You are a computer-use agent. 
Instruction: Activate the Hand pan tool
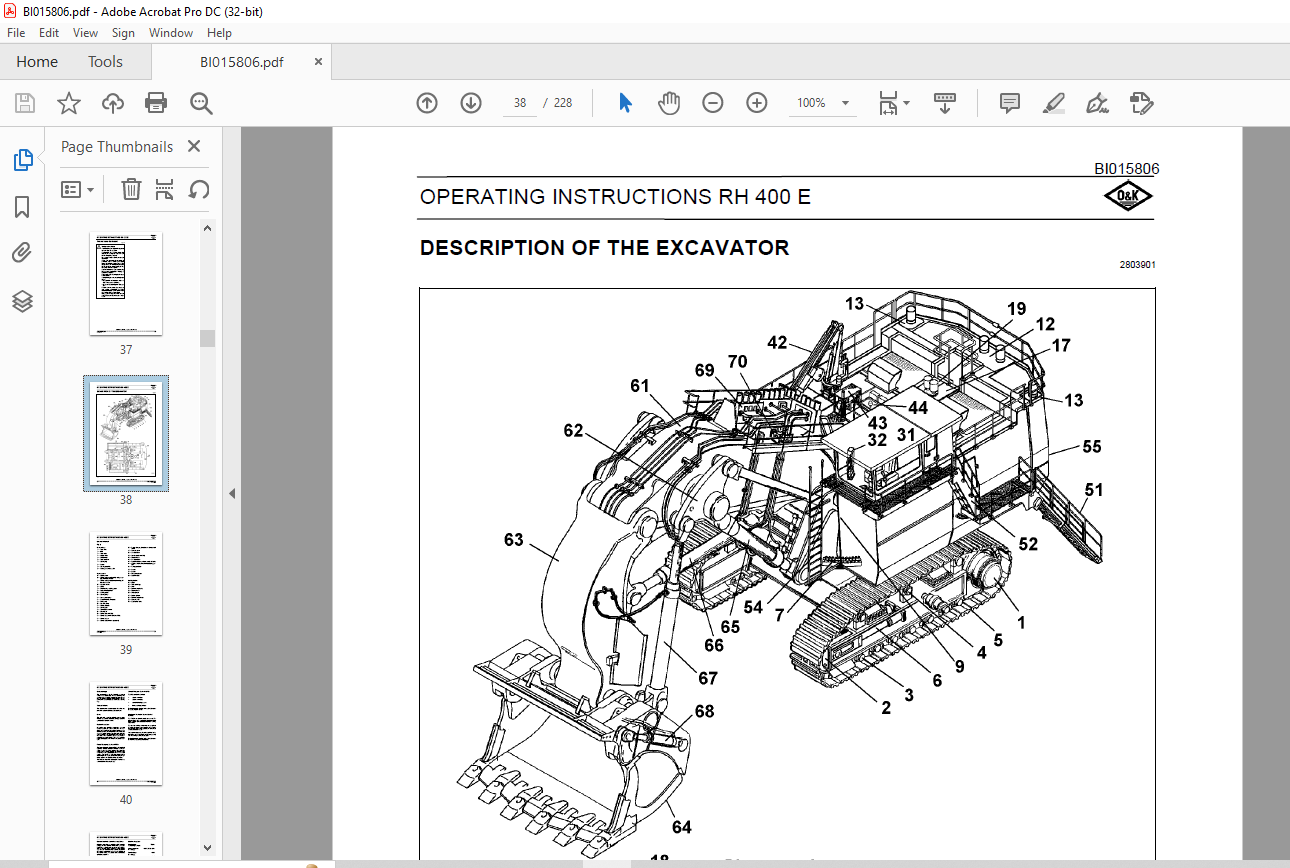pos(669,103)
